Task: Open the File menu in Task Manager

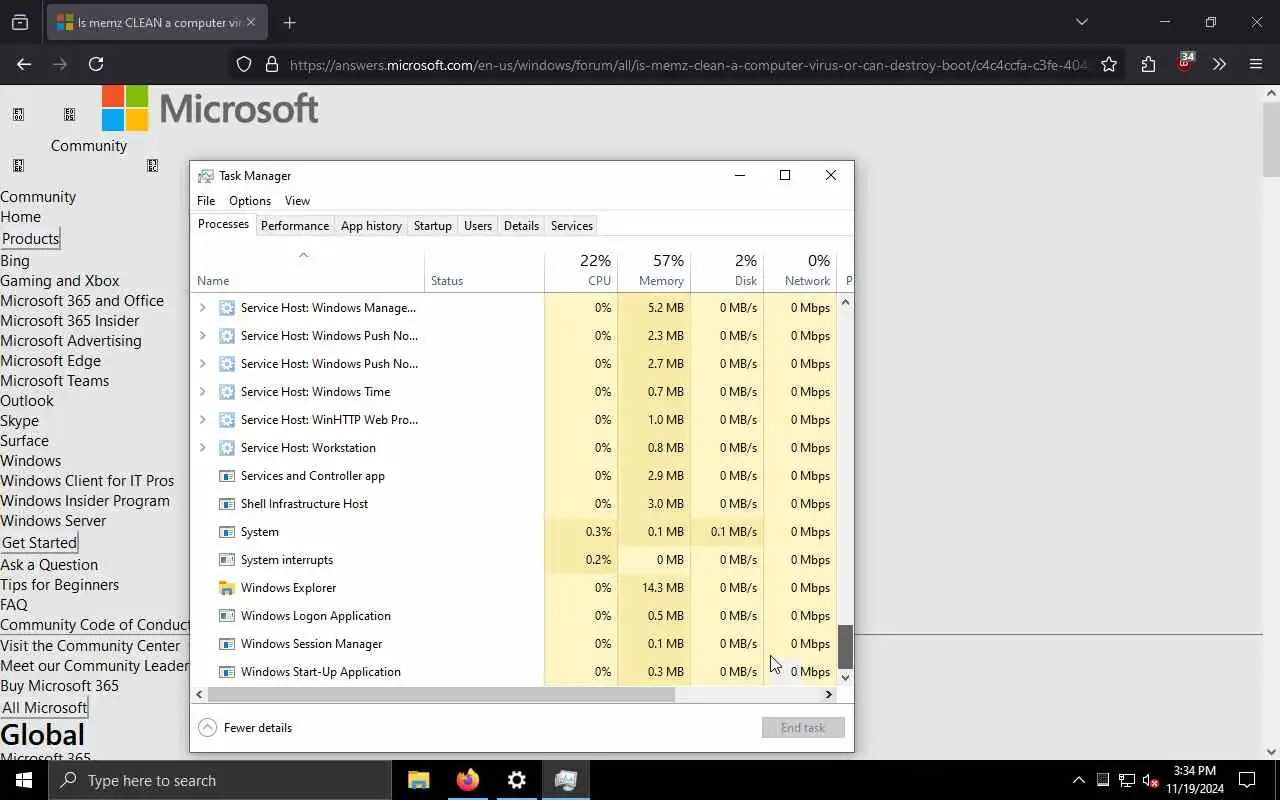Action: click(206, 201)
